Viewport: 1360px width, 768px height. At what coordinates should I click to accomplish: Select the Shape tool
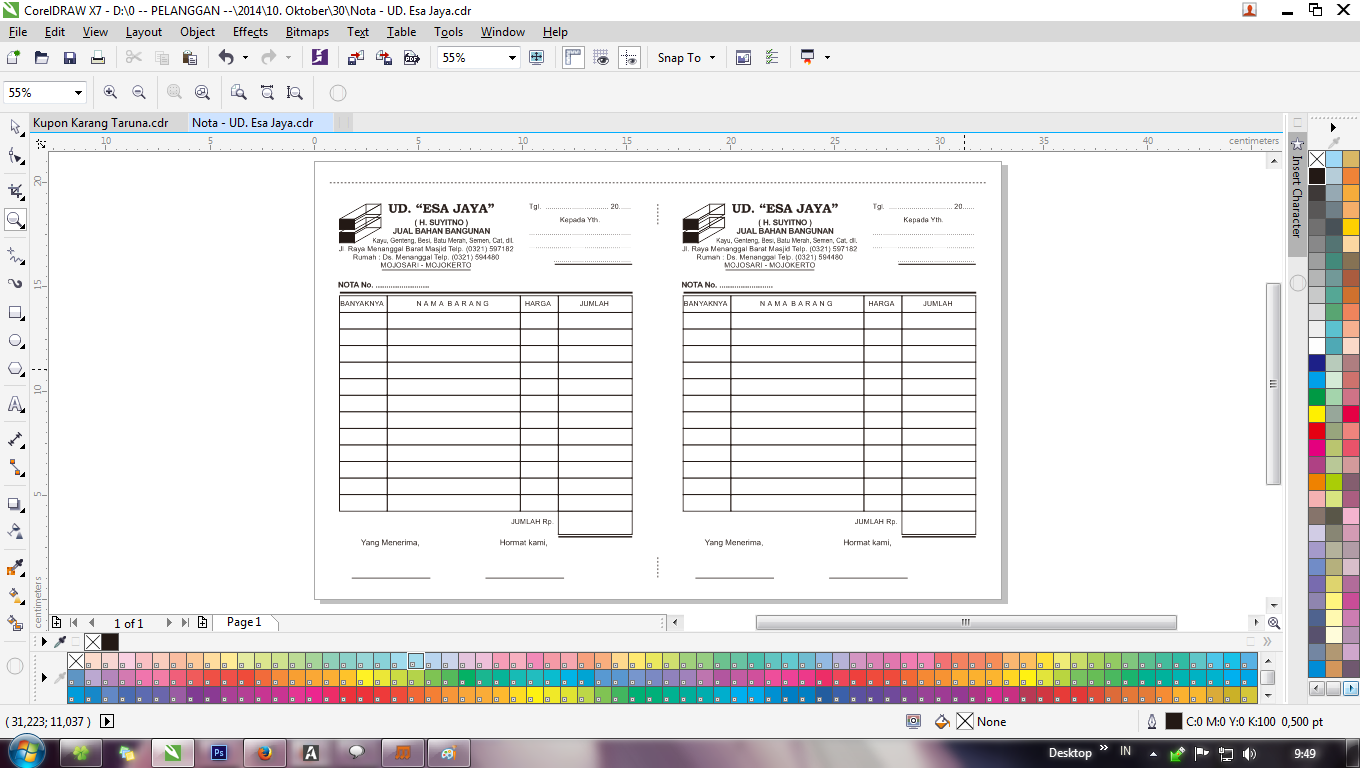tap(15, 157)
